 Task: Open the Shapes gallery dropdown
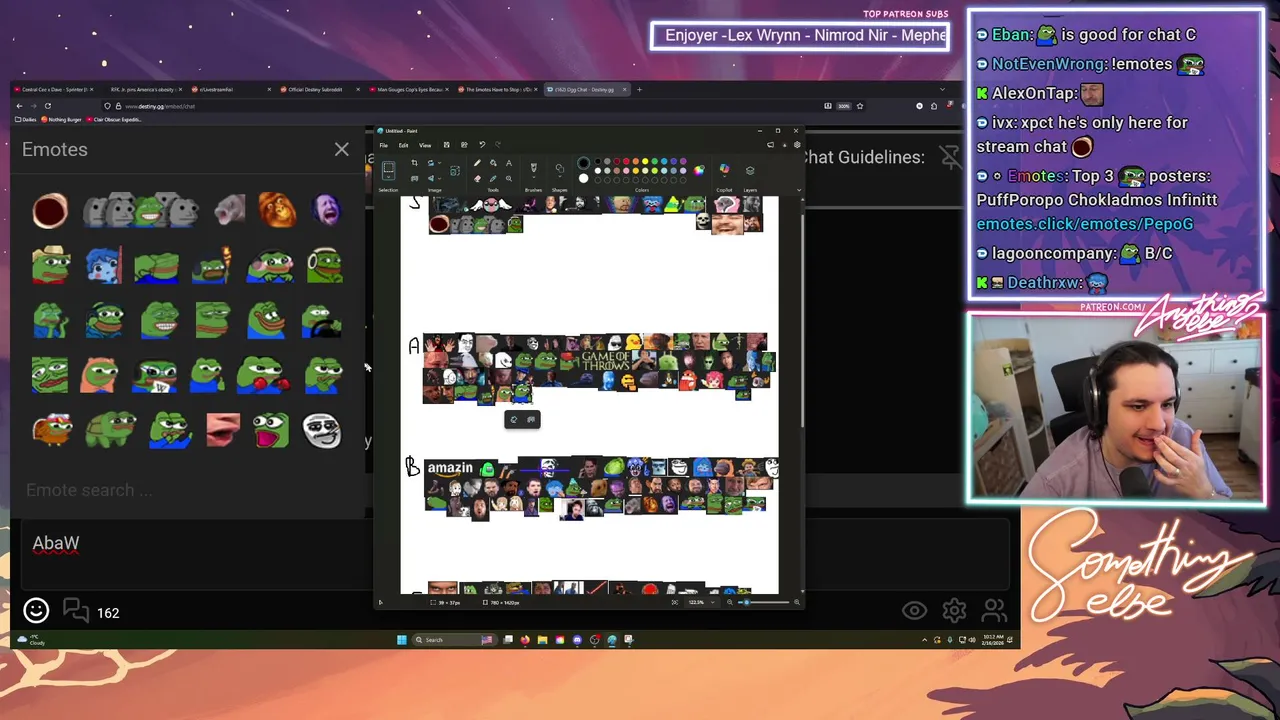(x=560, y=177)
